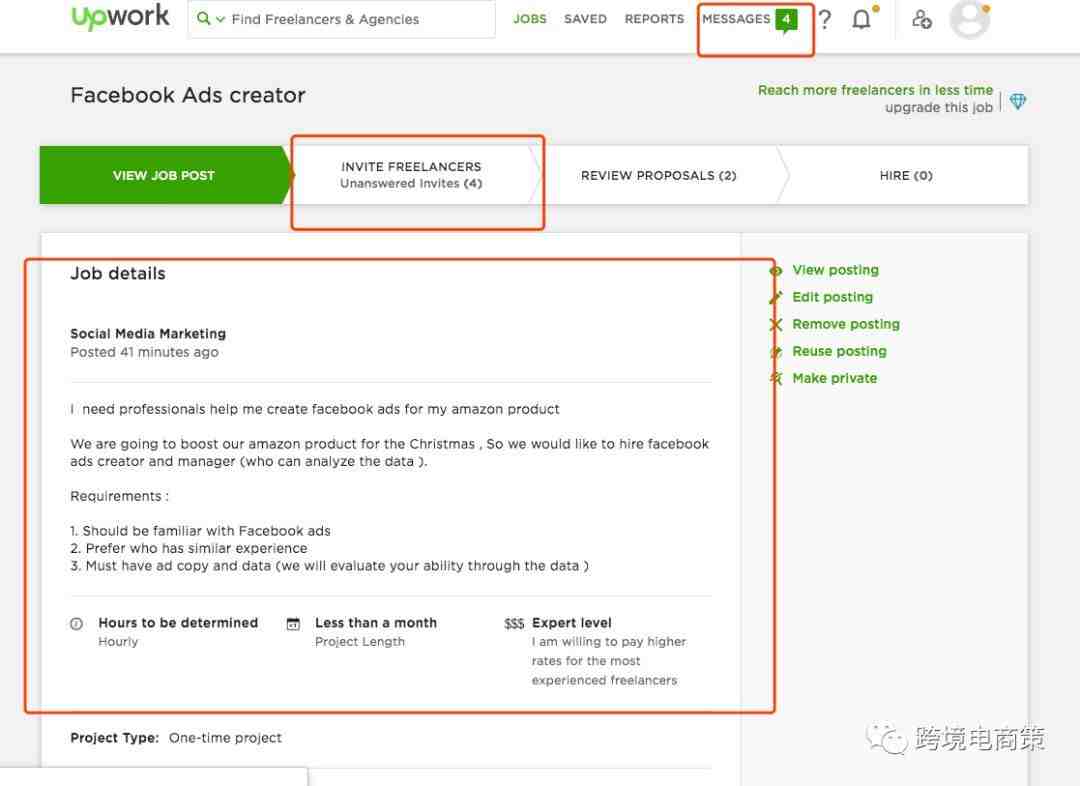Click the eye icon beside View posting
The image size is (1080, 786).
(776, 271)
